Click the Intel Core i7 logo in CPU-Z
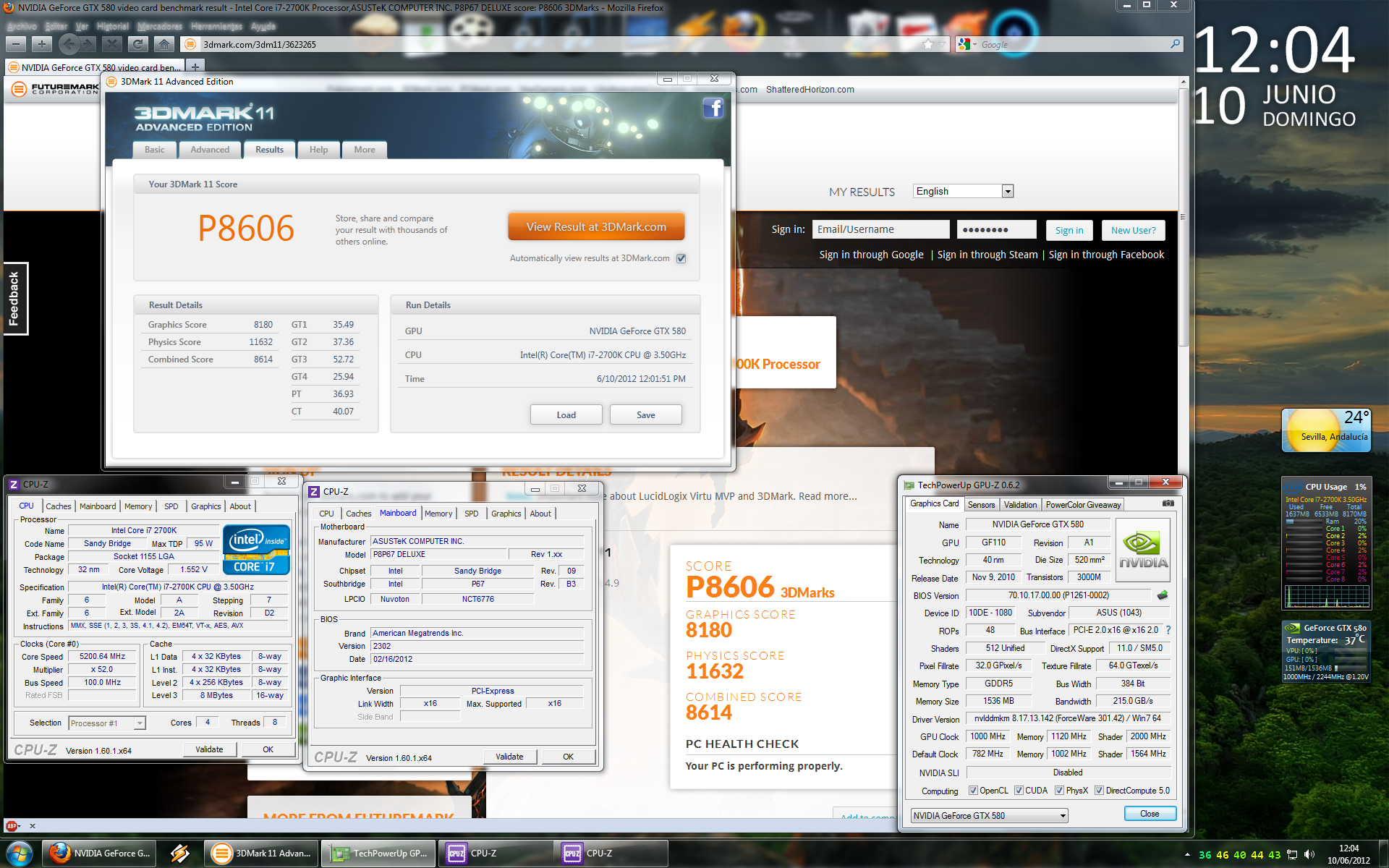Image resolution: width=1389 pixels, height=868 pixels. pyautogui.click(x=257, y=550)
